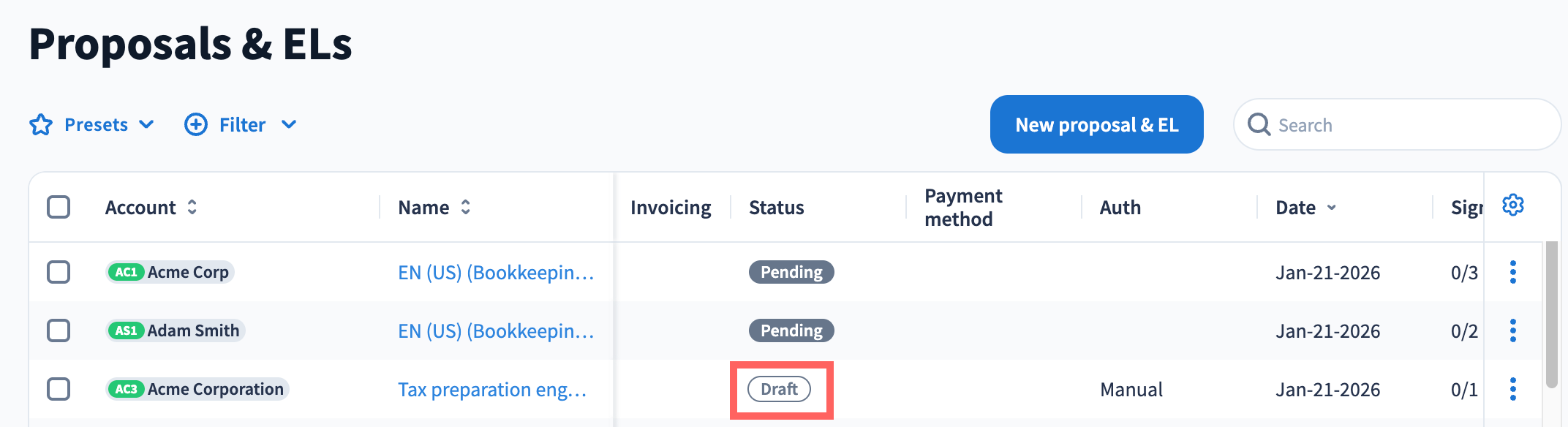Open the Tax preparation engagement link

tap(492, 390)
